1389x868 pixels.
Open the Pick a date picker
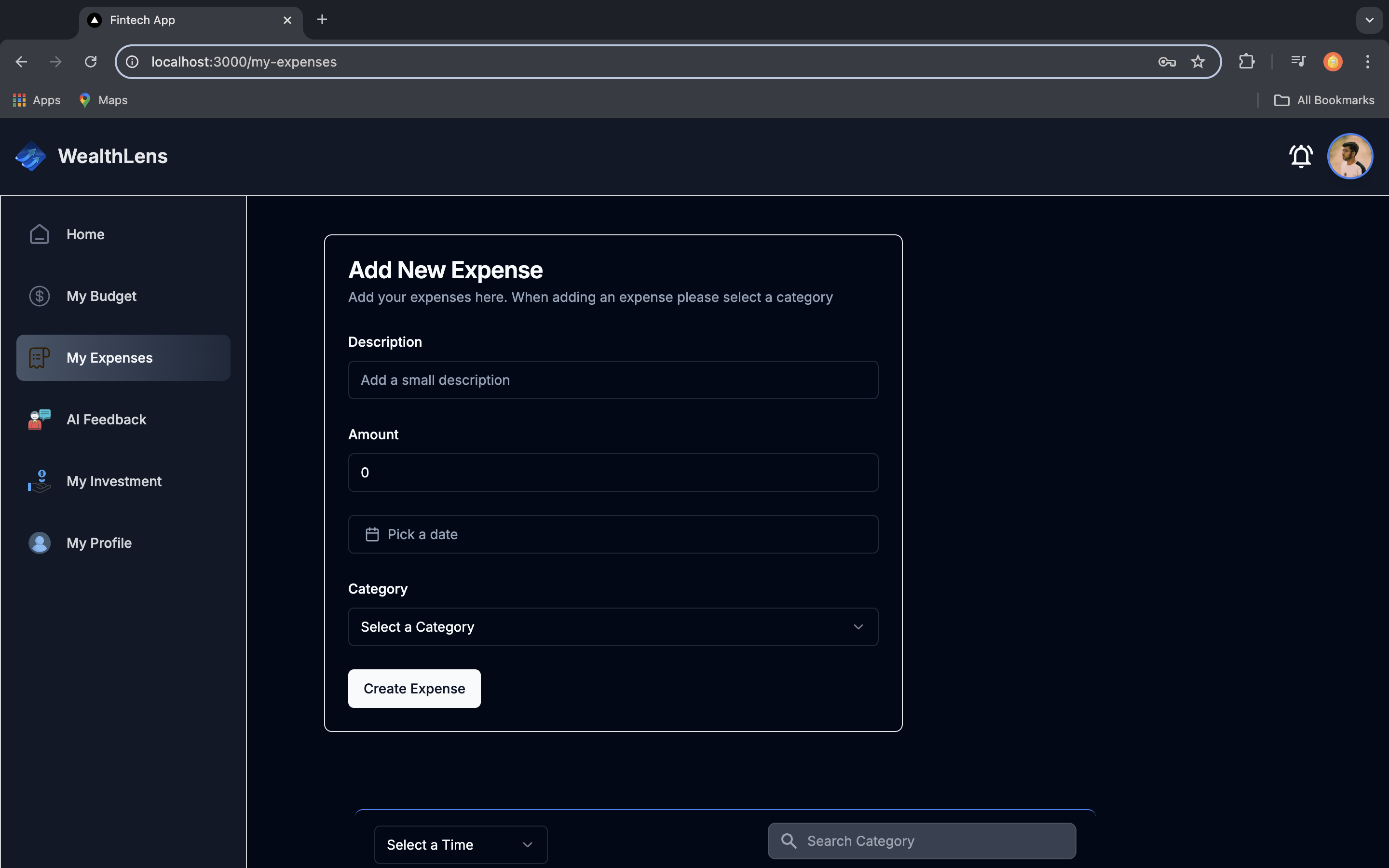[x=613, y=534]
